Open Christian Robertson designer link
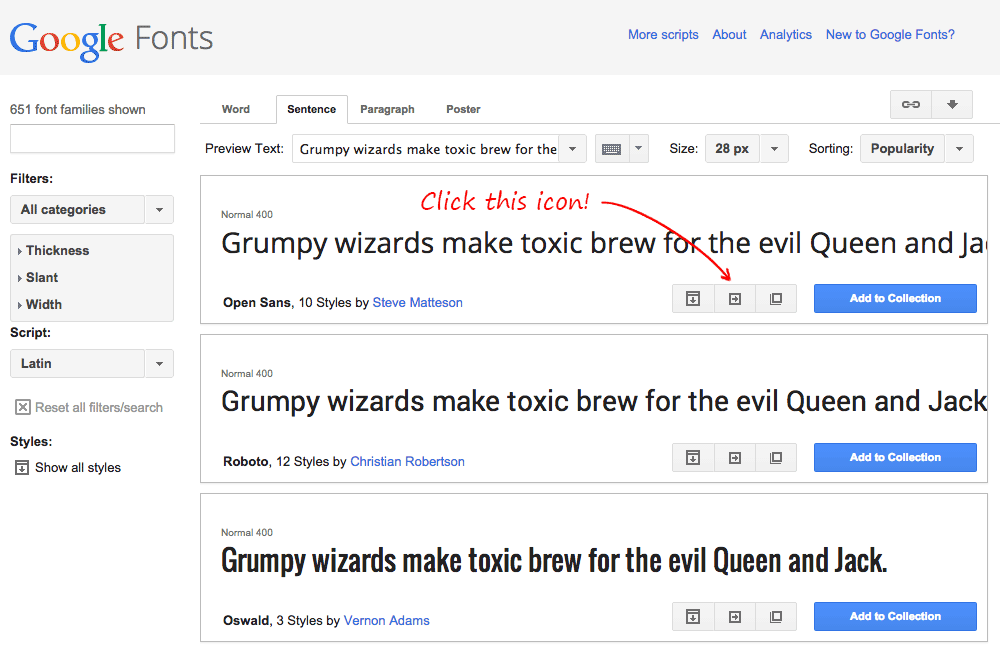Image resolution: width=1000 pixels, height=649 pixels. tap(408, 462)
